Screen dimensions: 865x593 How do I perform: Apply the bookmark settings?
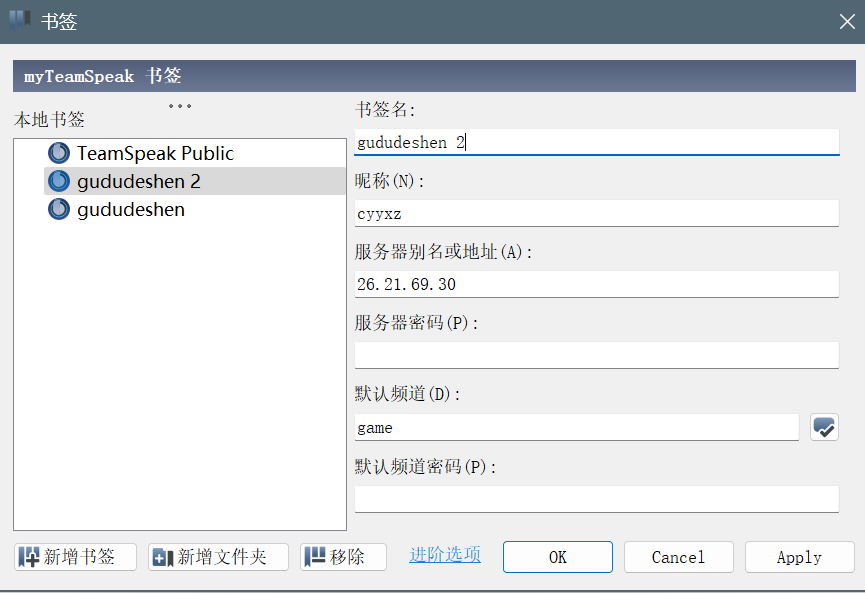pos(799,557)
